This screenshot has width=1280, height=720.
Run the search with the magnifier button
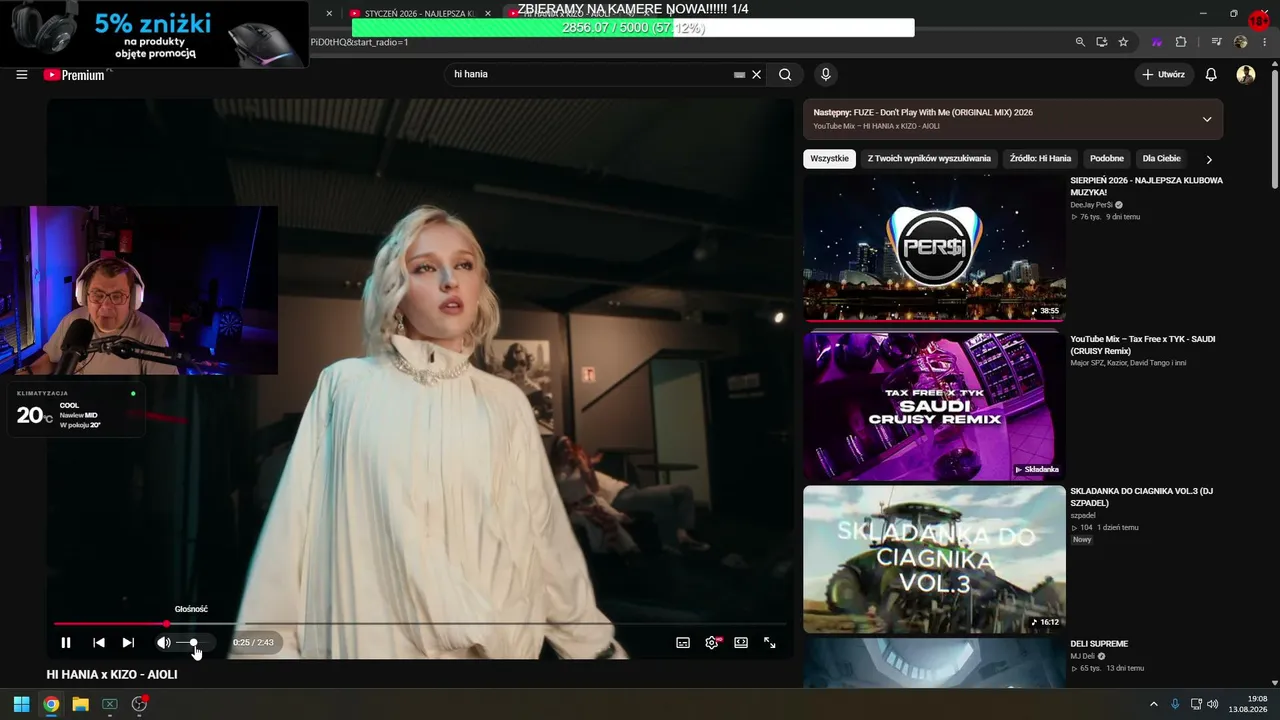click(x=785, y=74)
